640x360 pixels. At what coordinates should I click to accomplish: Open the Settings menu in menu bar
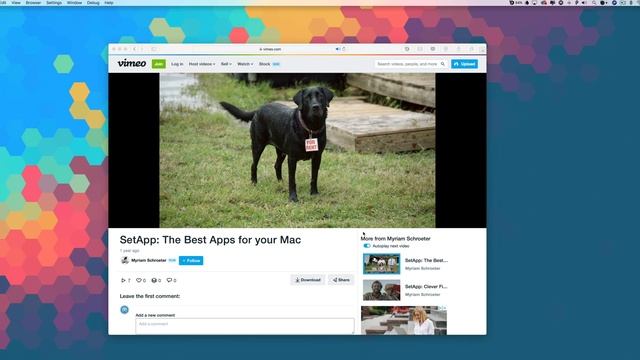tap(54, 2)
